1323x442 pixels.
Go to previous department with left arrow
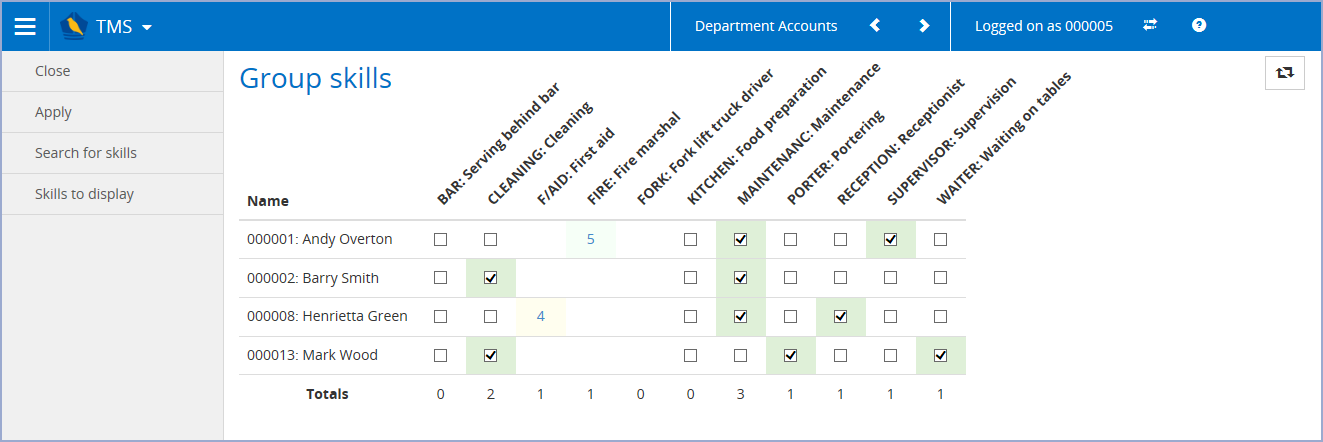(x=875, y=26)
